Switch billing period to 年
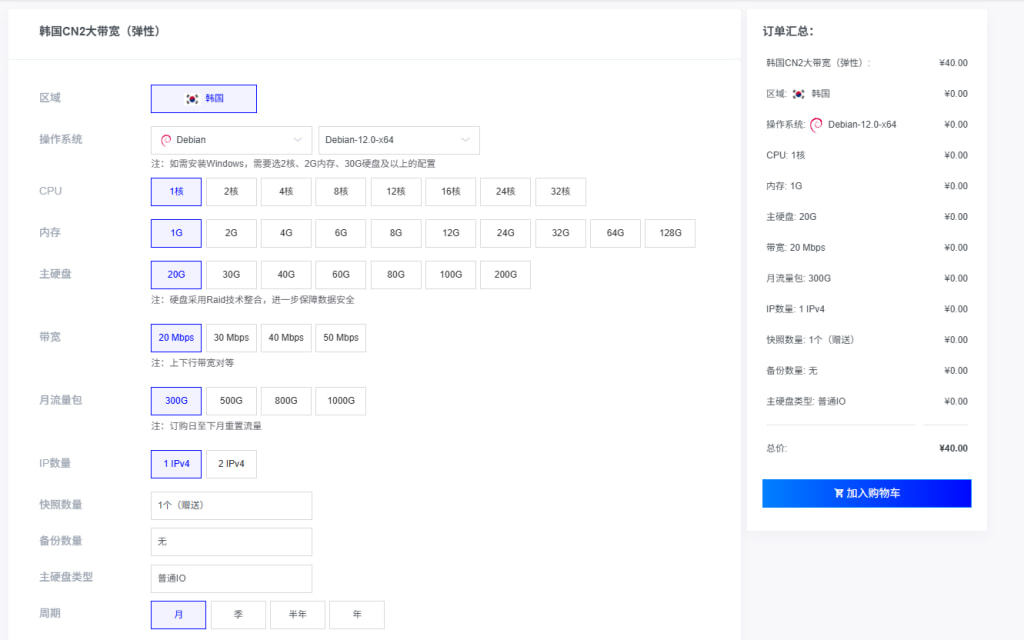This screenshot has width=1024, height=640. (x=356, y=614)
